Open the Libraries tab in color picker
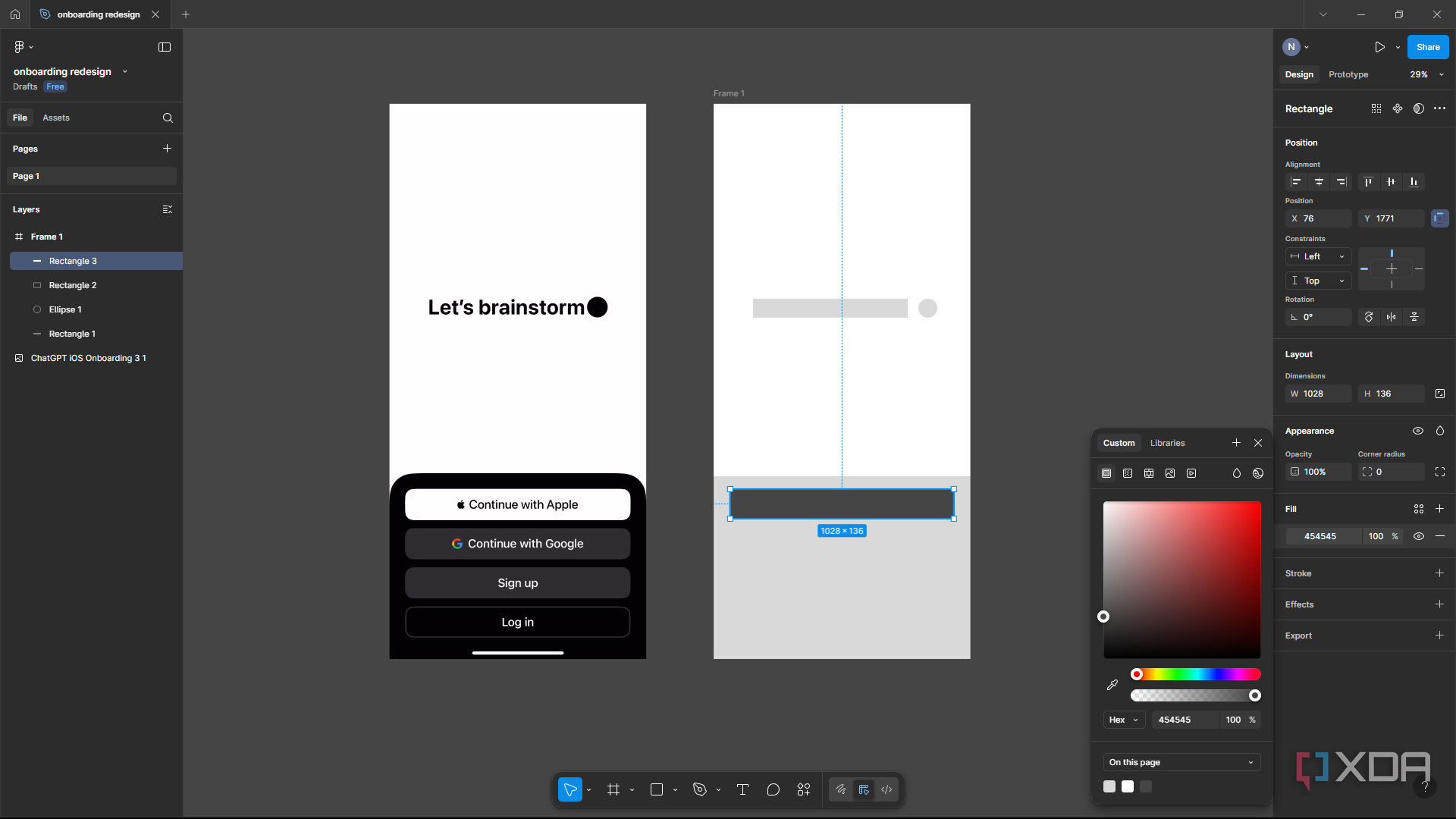Viewport: 1456px width, 819px height. [1167, 443]
